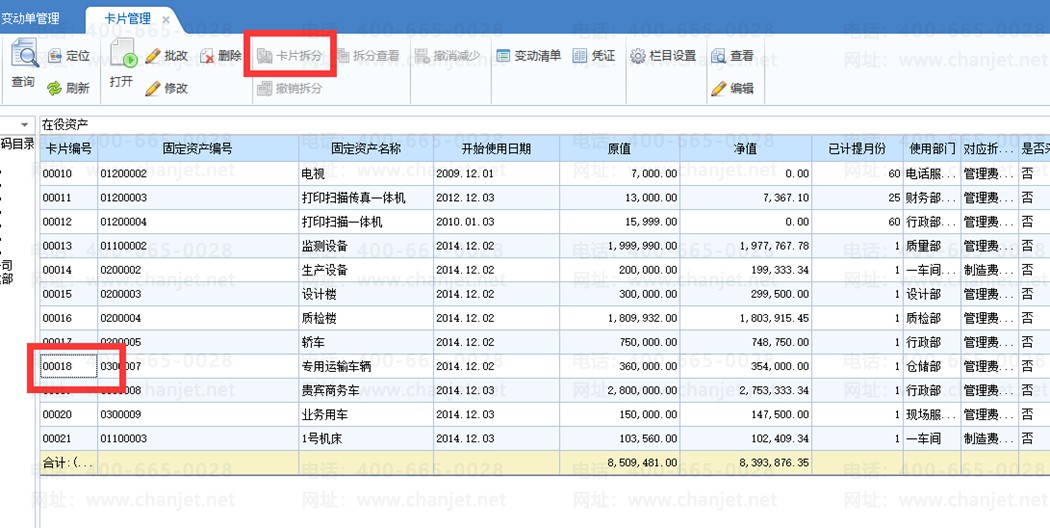Sort by 开始使用日期 column header
The image size is (1050, 528).
coord(496,149)
